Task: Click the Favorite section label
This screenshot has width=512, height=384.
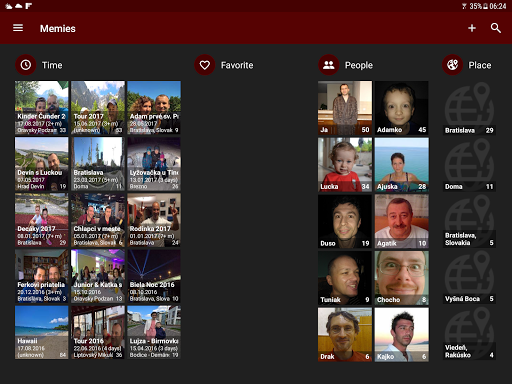Action: (x=237, y=65)
